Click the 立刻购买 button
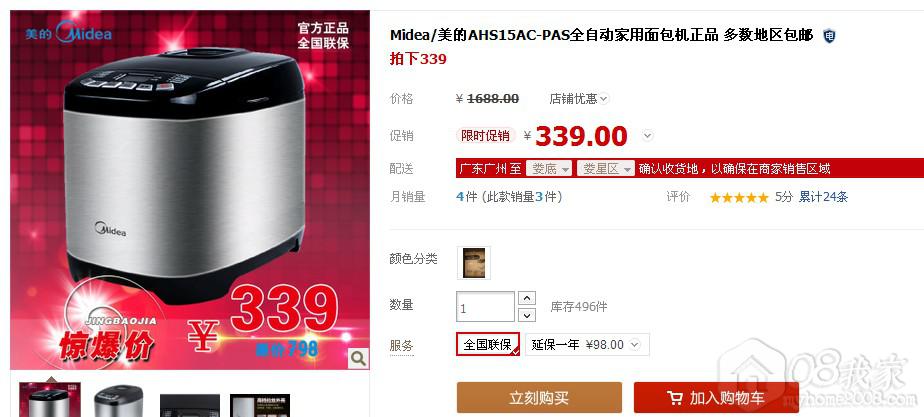This screenshot has height=417, width=924. coord(539,398)
